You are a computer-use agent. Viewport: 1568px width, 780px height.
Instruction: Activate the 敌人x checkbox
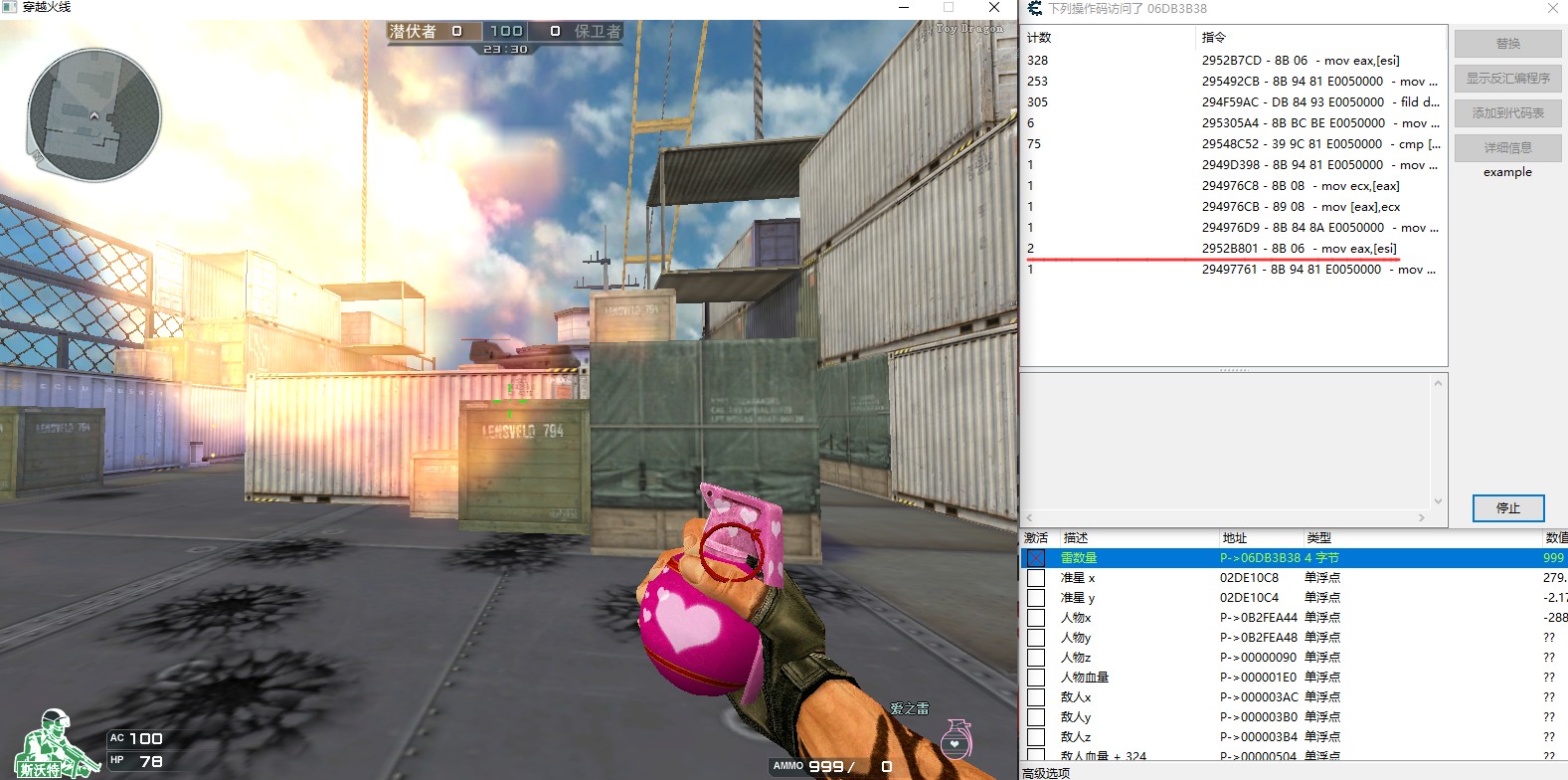pos(1036,697)
